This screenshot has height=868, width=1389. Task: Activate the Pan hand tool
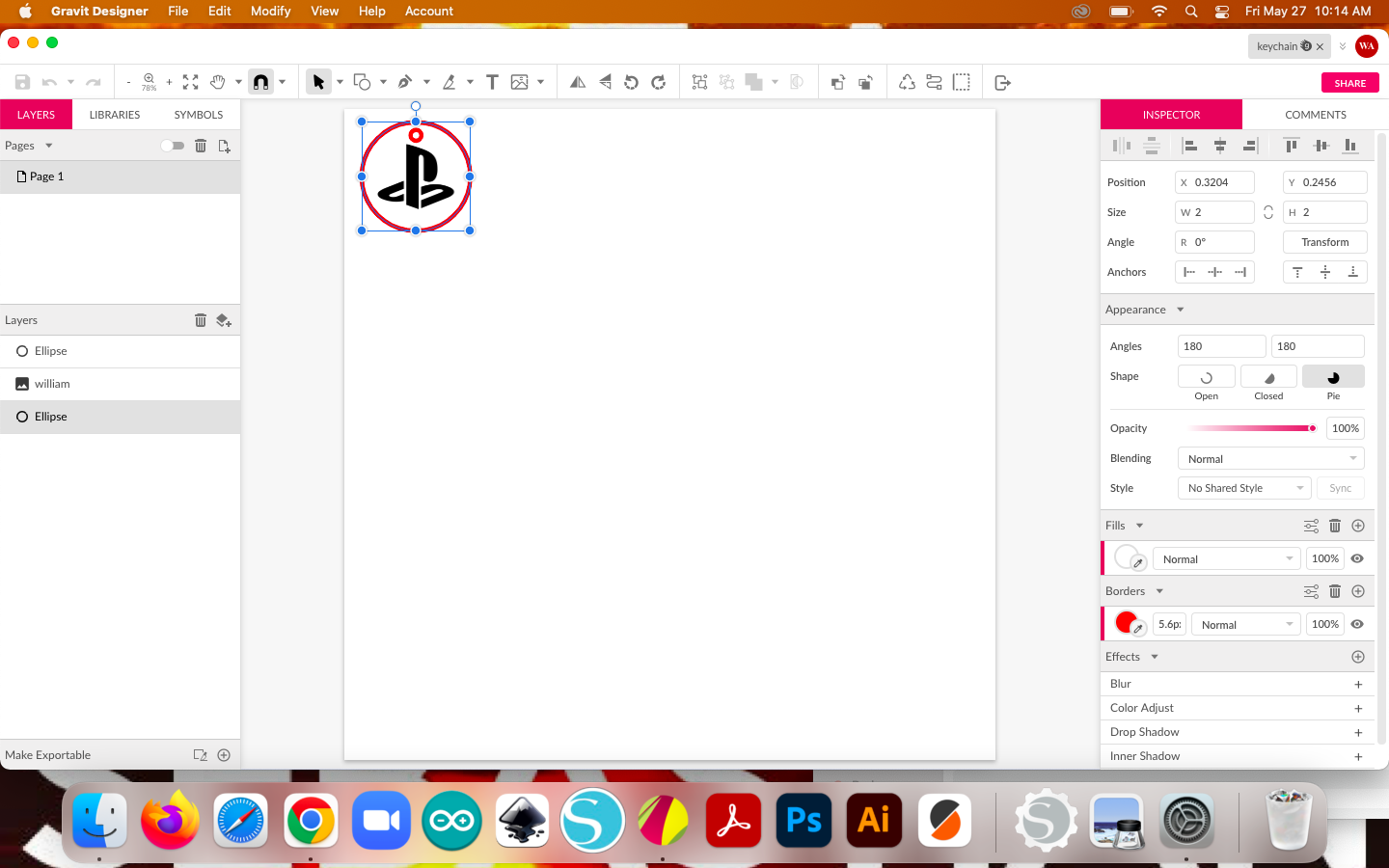(218, 82)
